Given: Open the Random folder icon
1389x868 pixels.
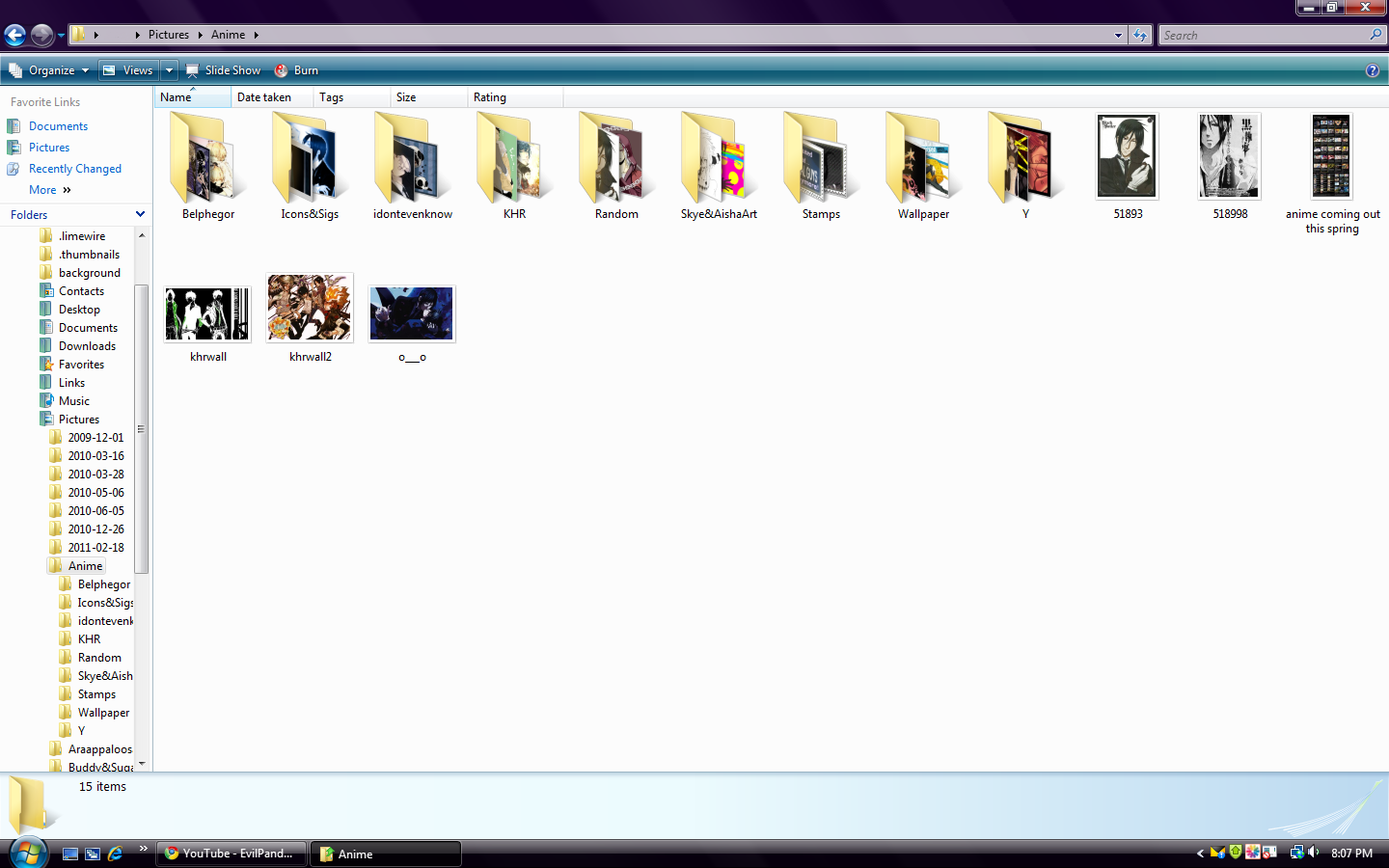Looking at the screenshot, I should (x=616, y=156).
